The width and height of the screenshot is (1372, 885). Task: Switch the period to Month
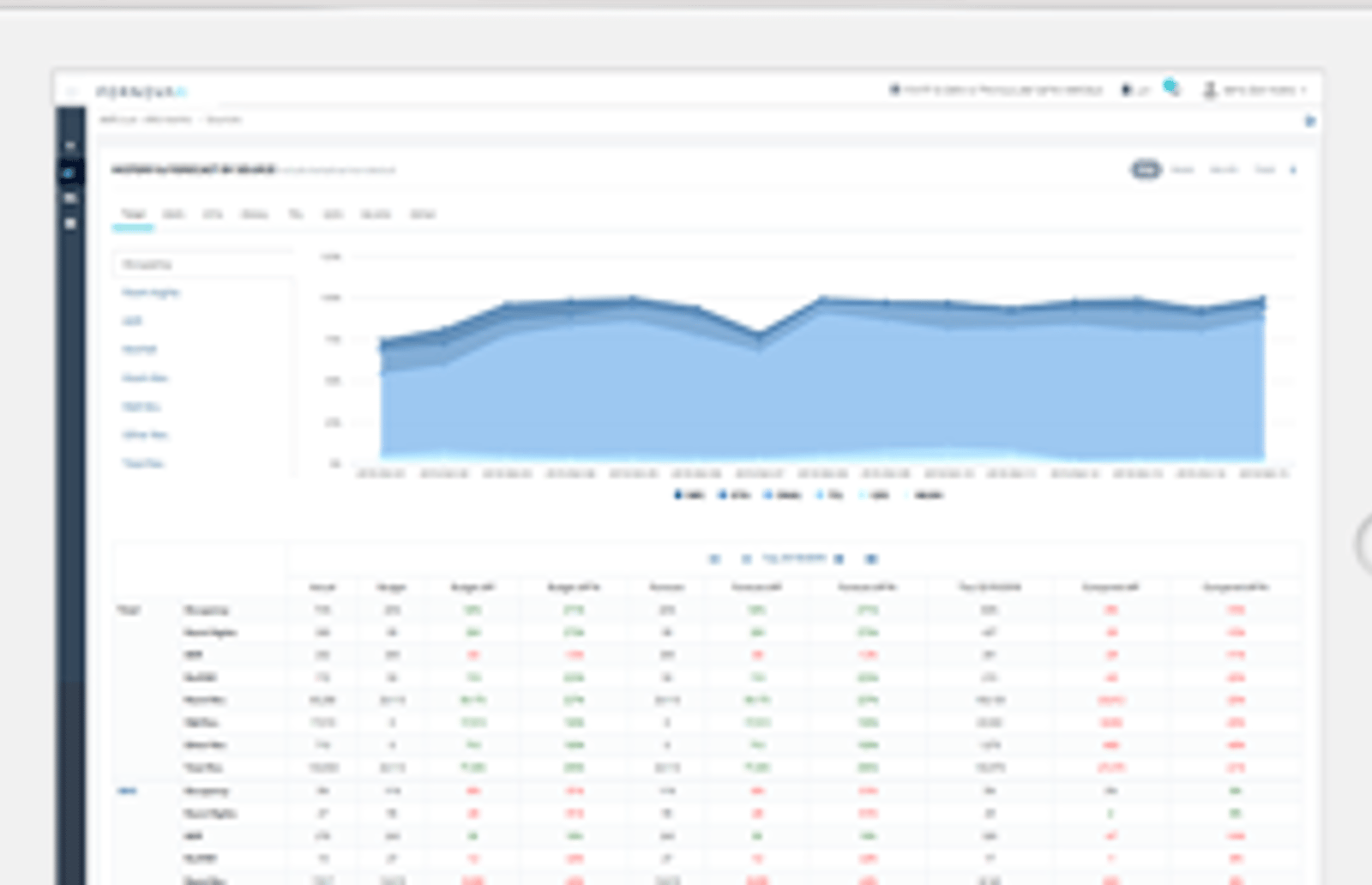click(1224, 170)
